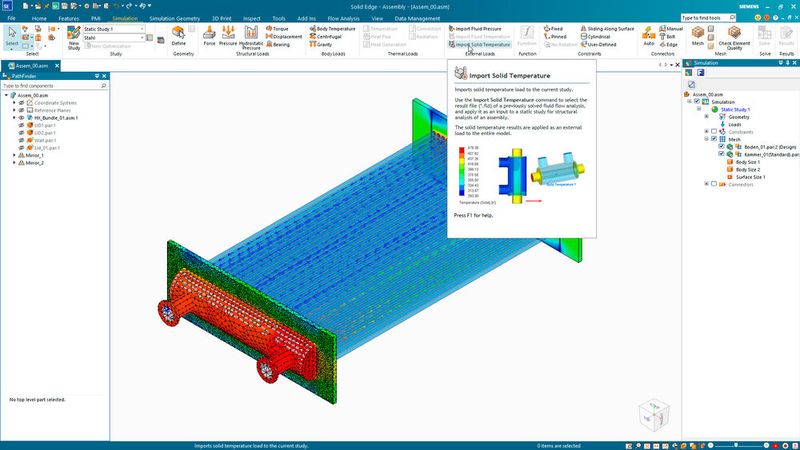Create a Manual connector

671,29
